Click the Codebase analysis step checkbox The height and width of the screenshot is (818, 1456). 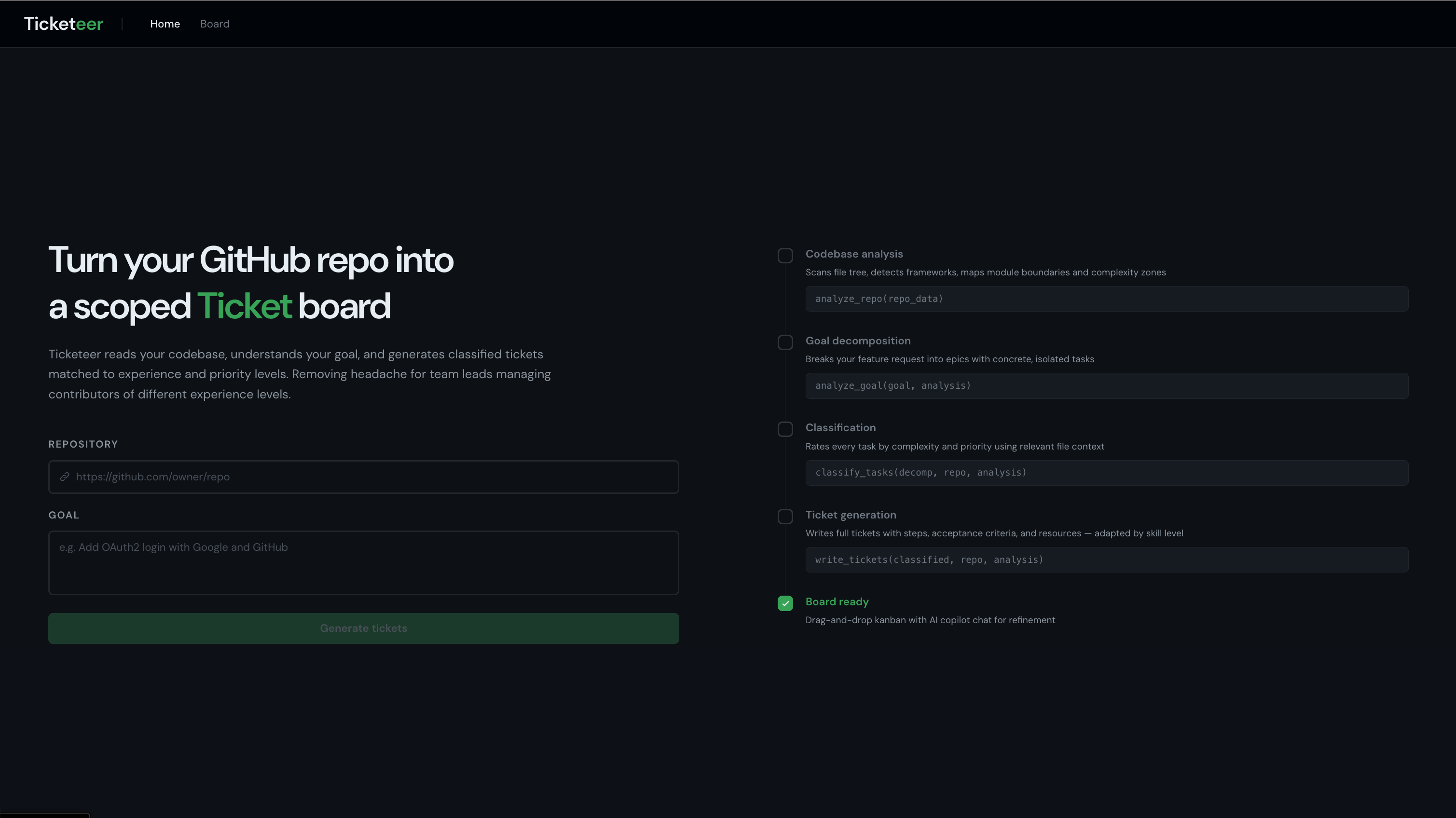(x=785, y=255)
